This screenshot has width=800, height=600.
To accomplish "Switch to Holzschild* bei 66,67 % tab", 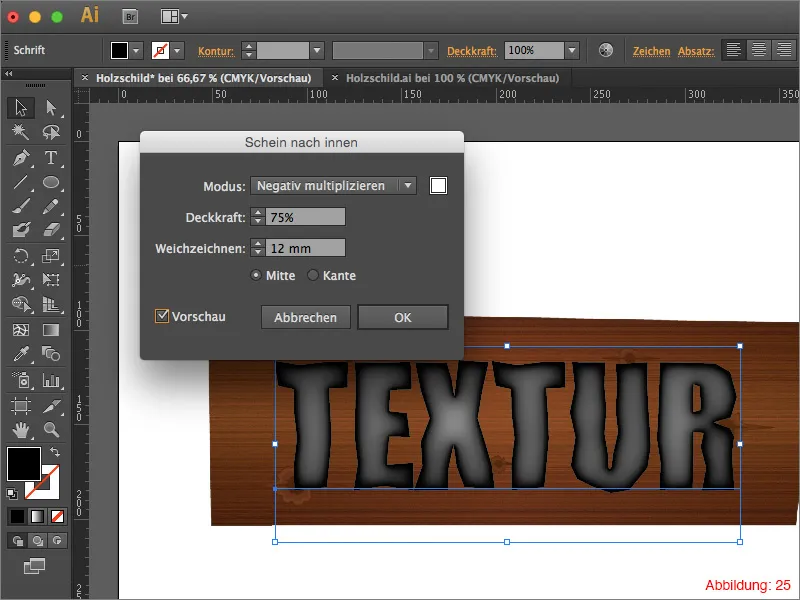I will pos(204,78).
